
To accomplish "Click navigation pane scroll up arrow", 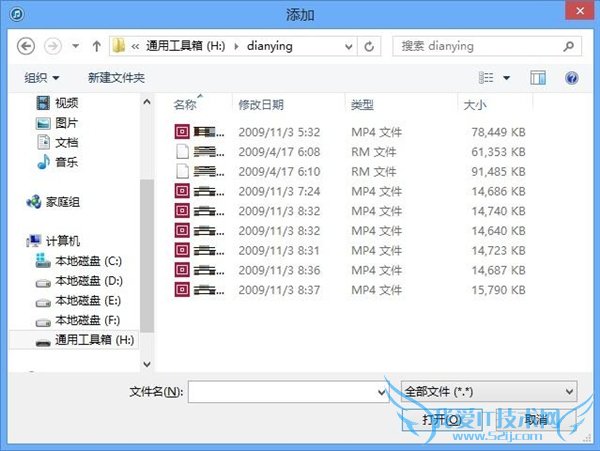I will point(147,102).
